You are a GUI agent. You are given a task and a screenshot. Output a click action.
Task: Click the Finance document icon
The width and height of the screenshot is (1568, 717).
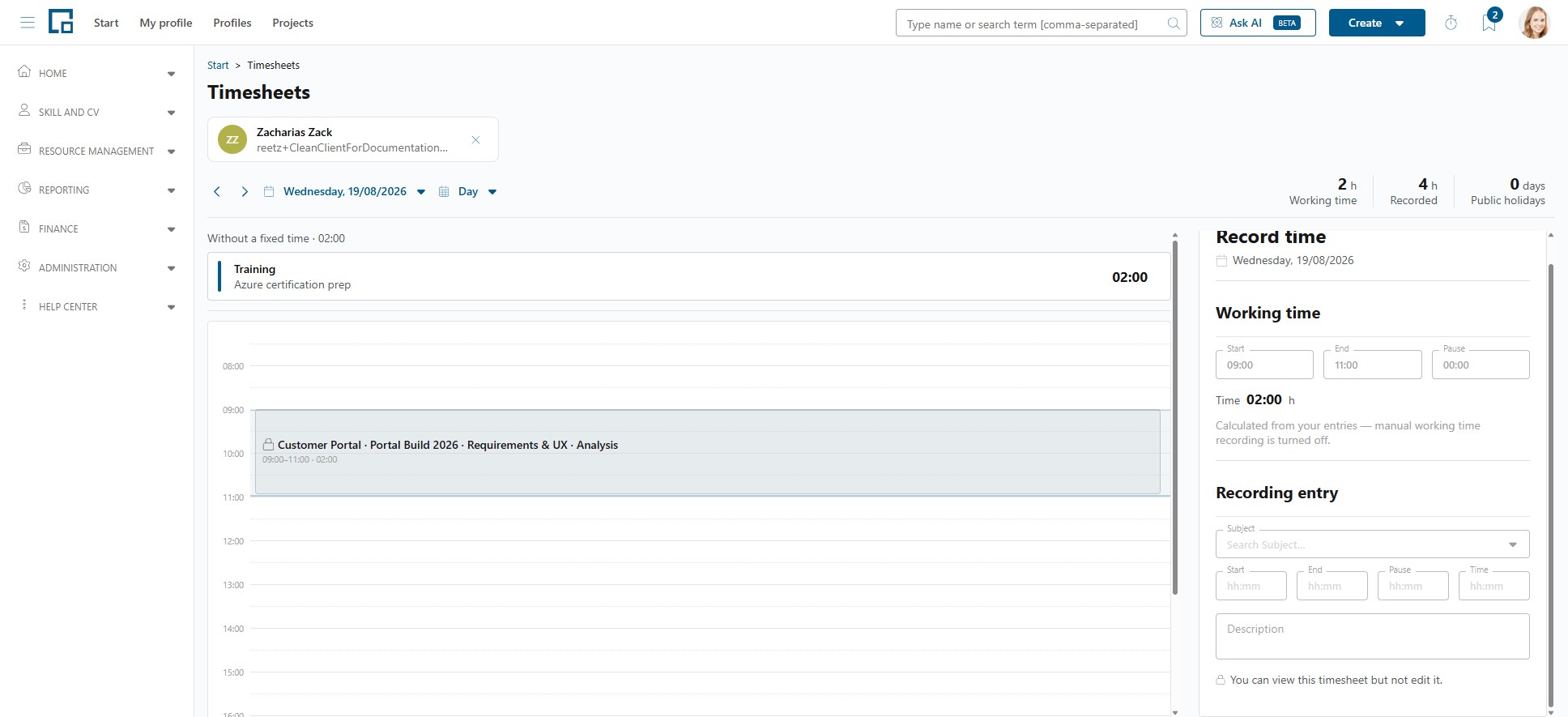tap(24, 227)
